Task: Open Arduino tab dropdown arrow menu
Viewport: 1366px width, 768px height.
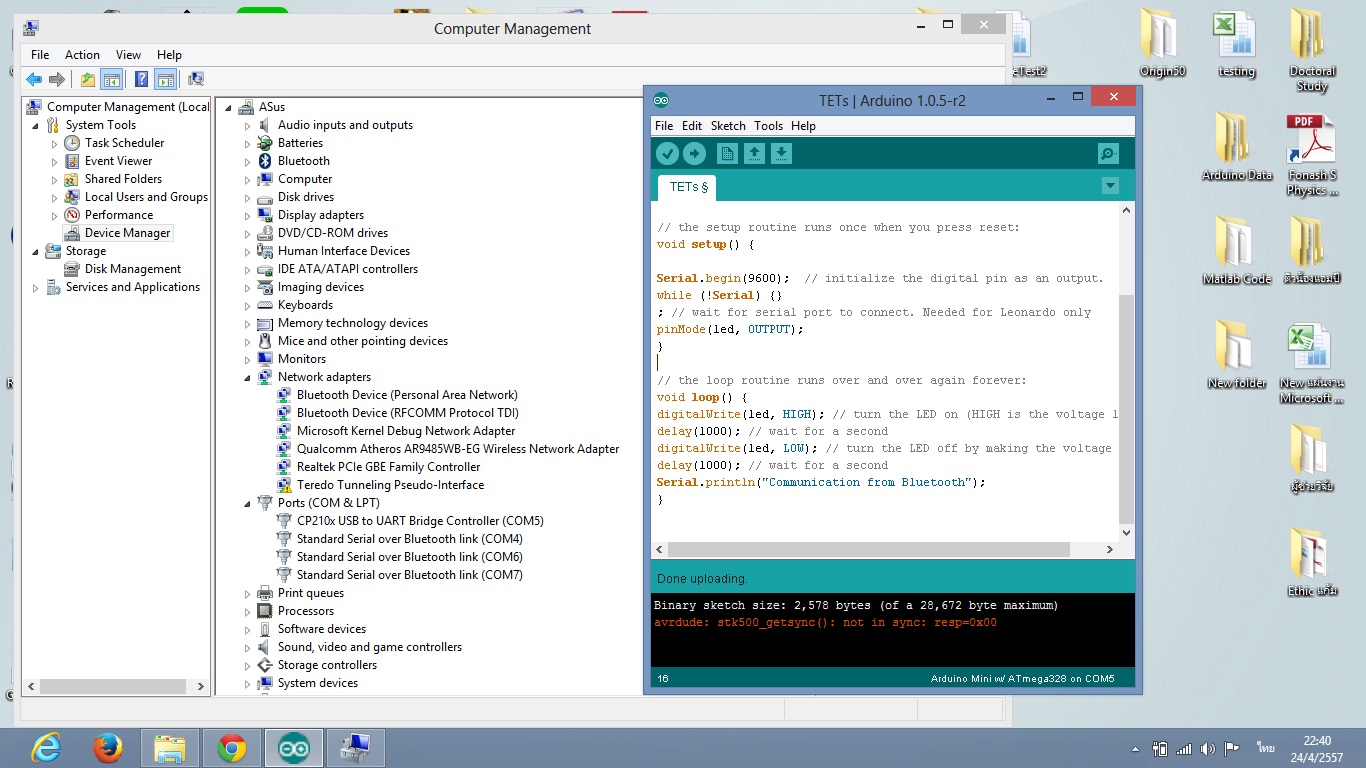Action: pos(1109,186)
